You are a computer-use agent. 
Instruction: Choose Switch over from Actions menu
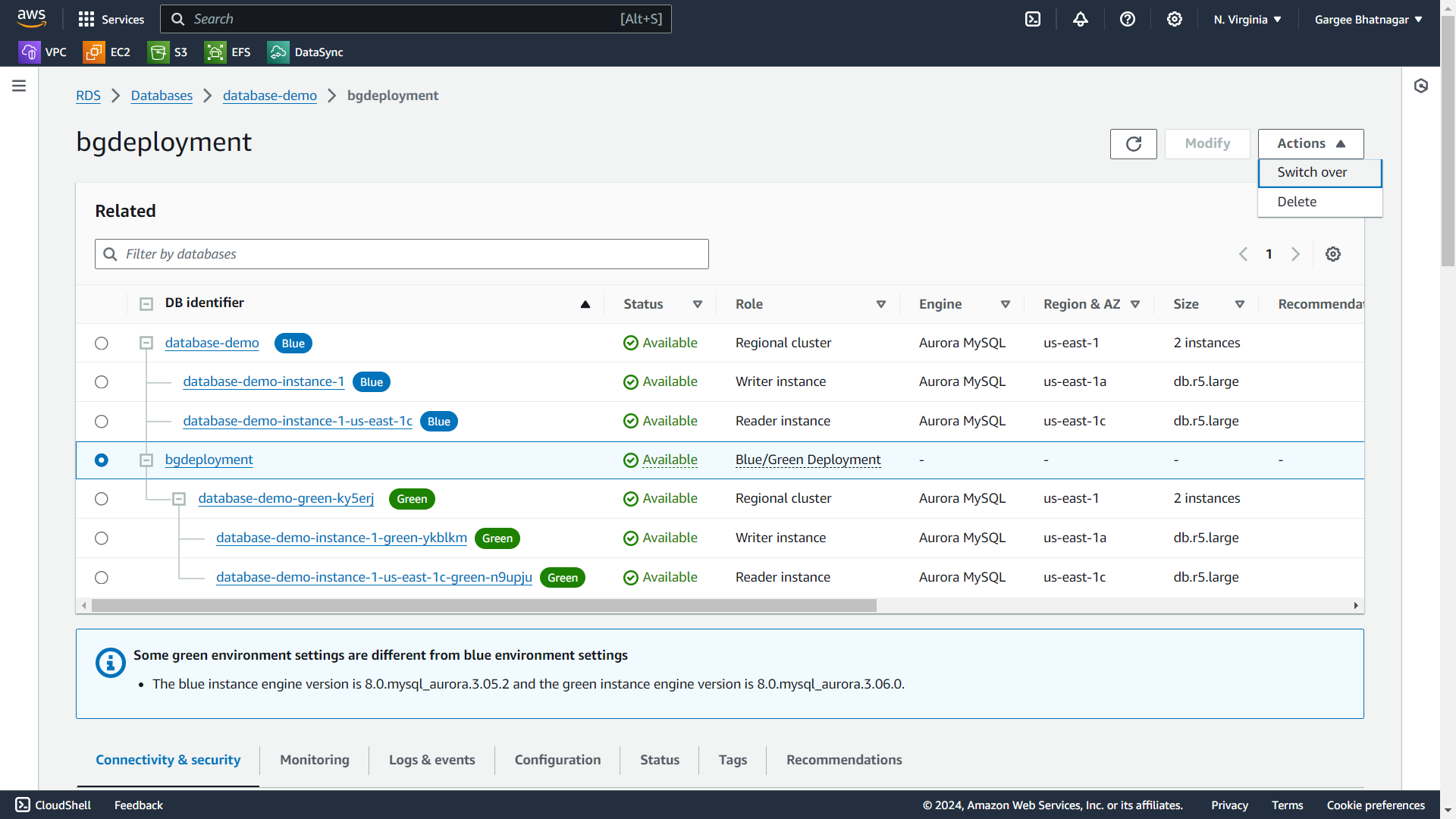(1312, 173)
